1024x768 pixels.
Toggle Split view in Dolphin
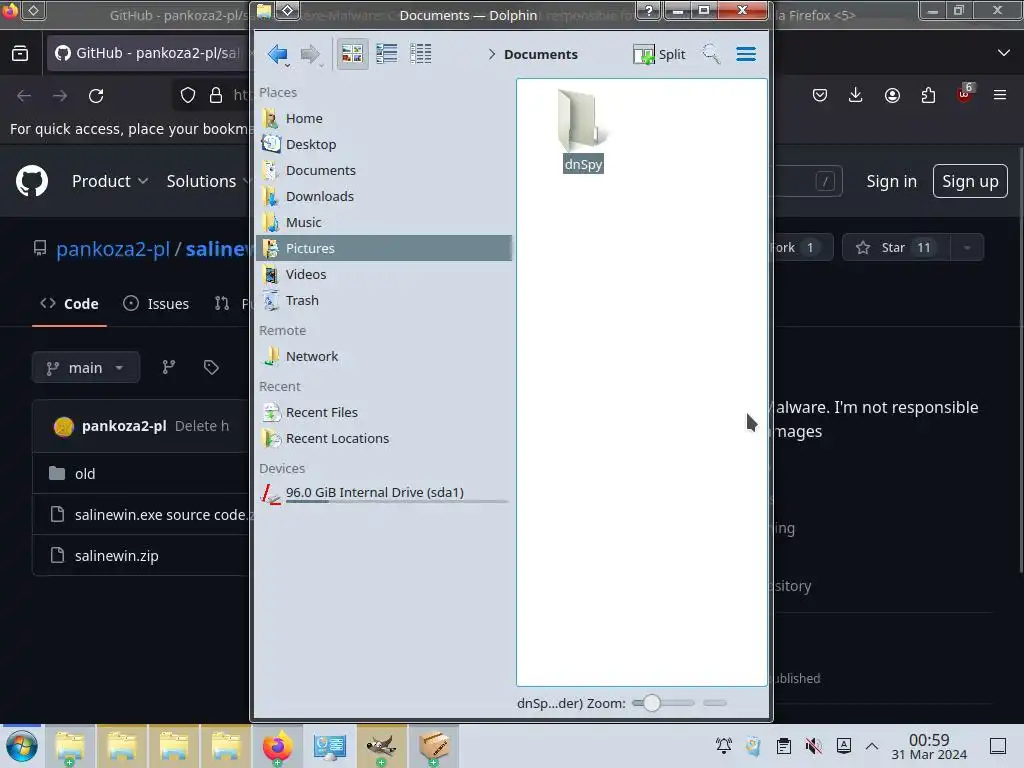point(660,54)
